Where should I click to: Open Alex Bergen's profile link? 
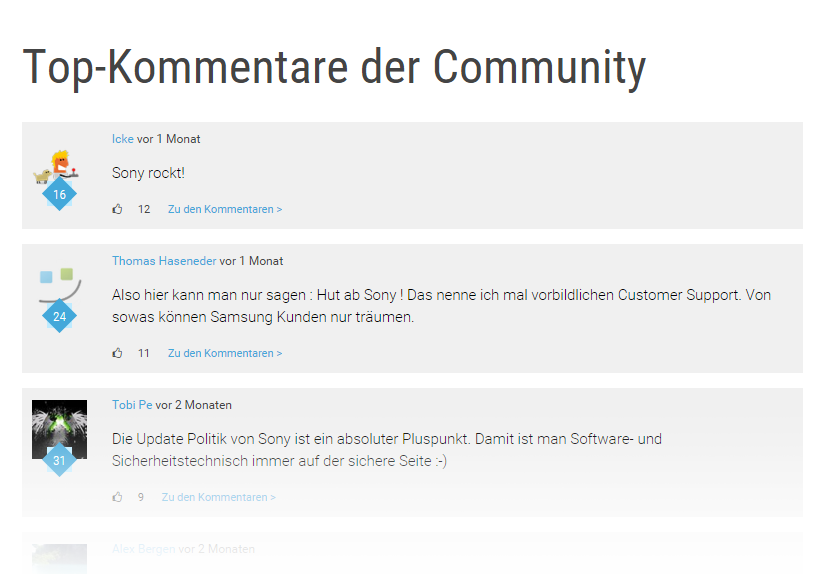pyautogui.click(x=143, y=549)
